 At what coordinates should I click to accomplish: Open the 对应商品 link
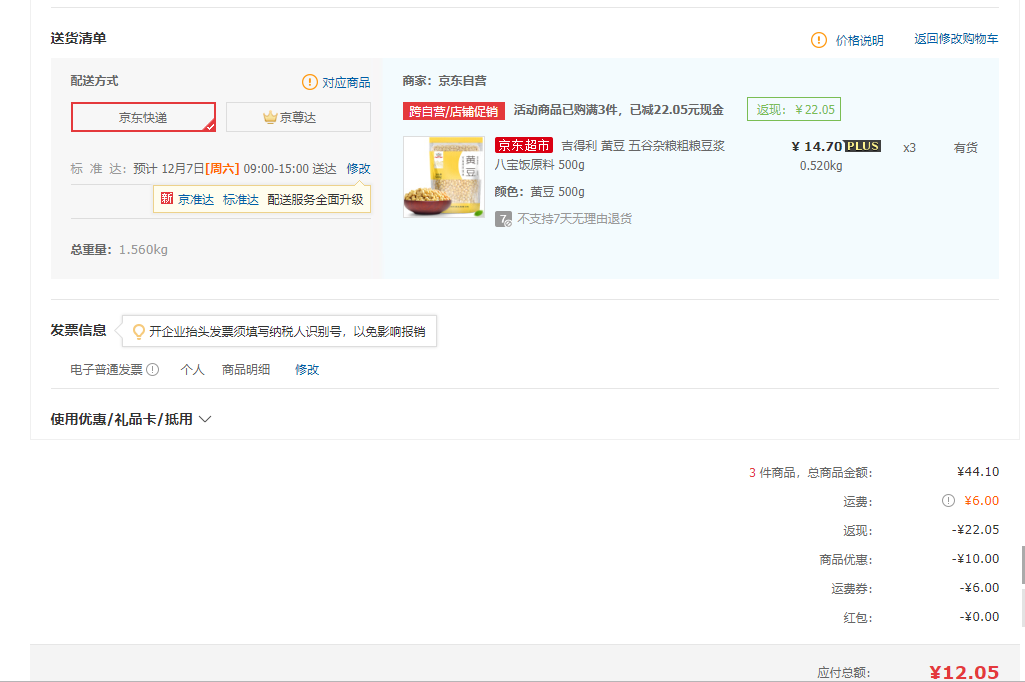[x=346, y=82]
